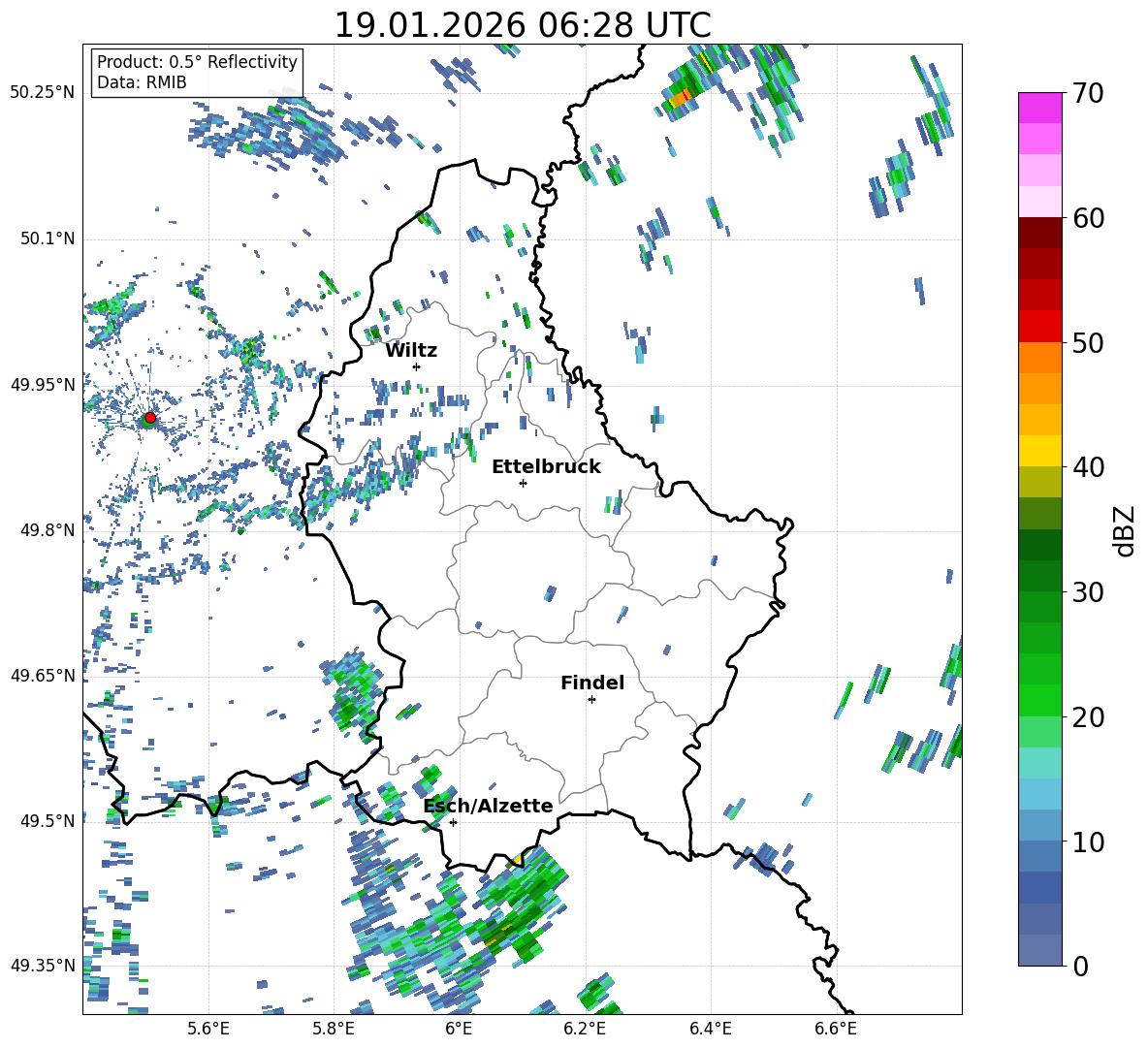Click the 20 tick on the colorbar
The height and width of the screenshot is (1048, 1148).
point(1088,717)
